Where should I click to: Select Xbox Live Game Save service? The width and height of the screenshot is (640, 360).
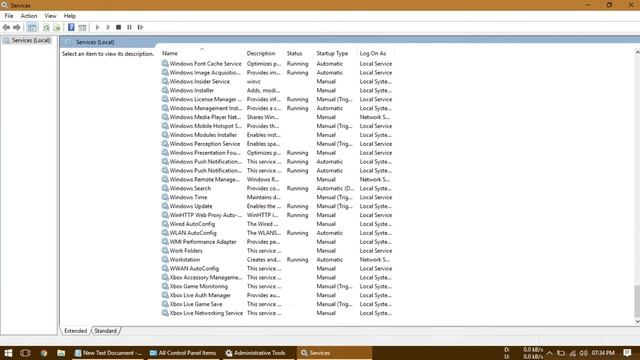277,304
